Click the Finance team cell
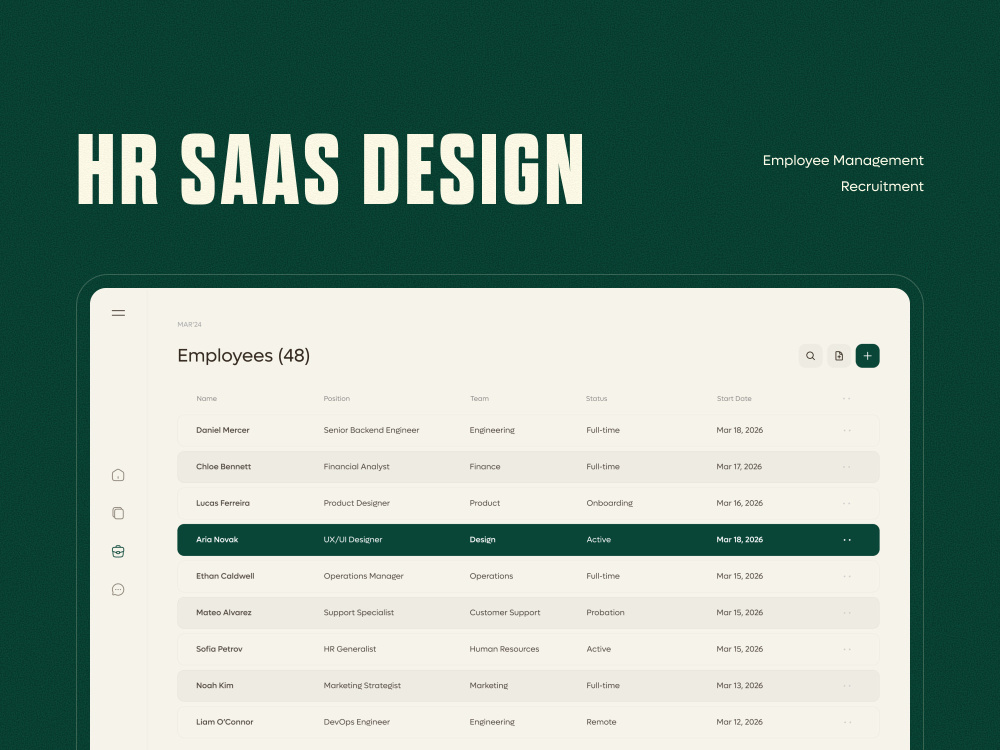1000x750 pixels. [485, 466]
